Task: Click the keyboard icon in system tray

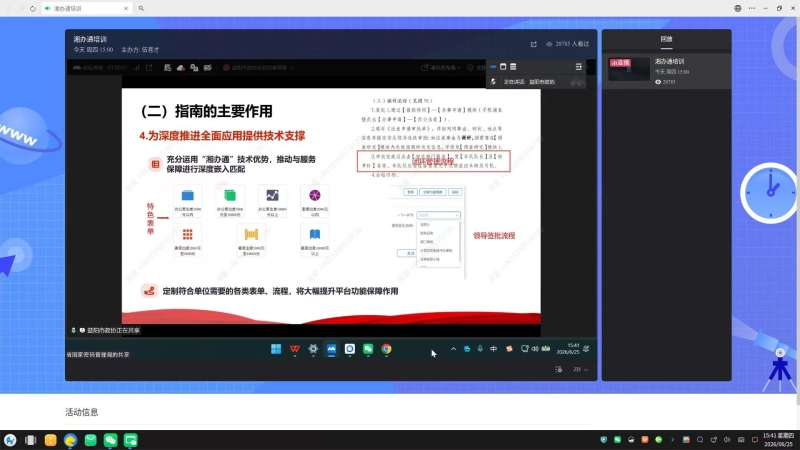Action: (741, 439)
